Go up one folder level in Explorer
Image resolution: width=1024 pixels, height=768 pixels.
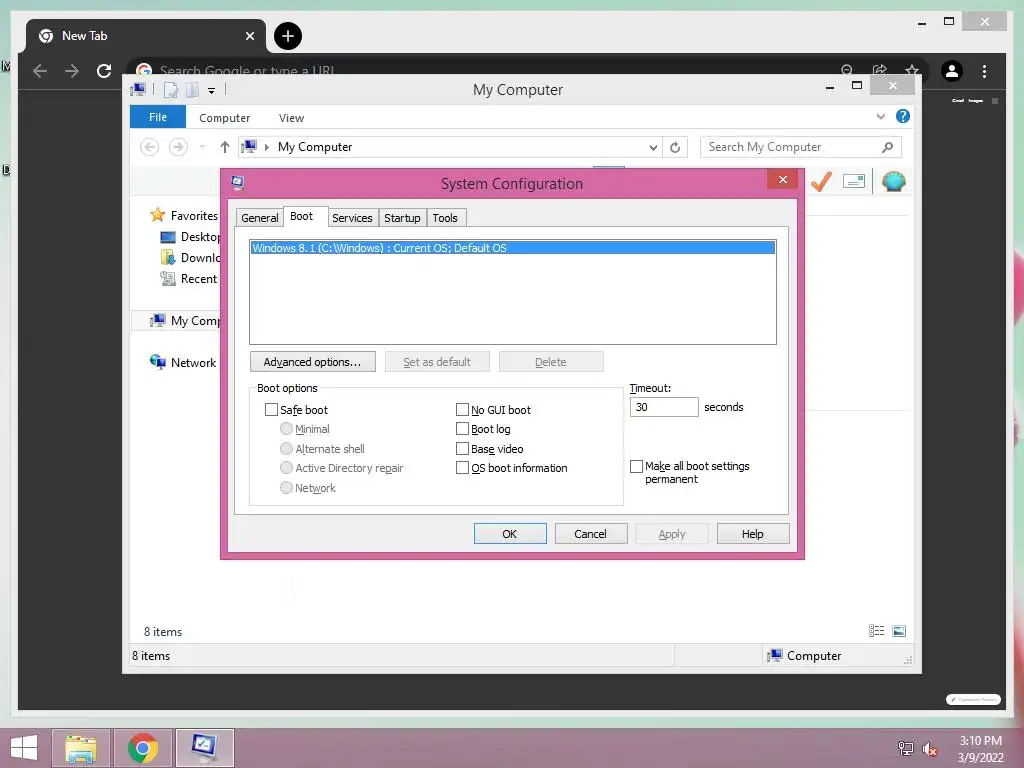point(225,147)
